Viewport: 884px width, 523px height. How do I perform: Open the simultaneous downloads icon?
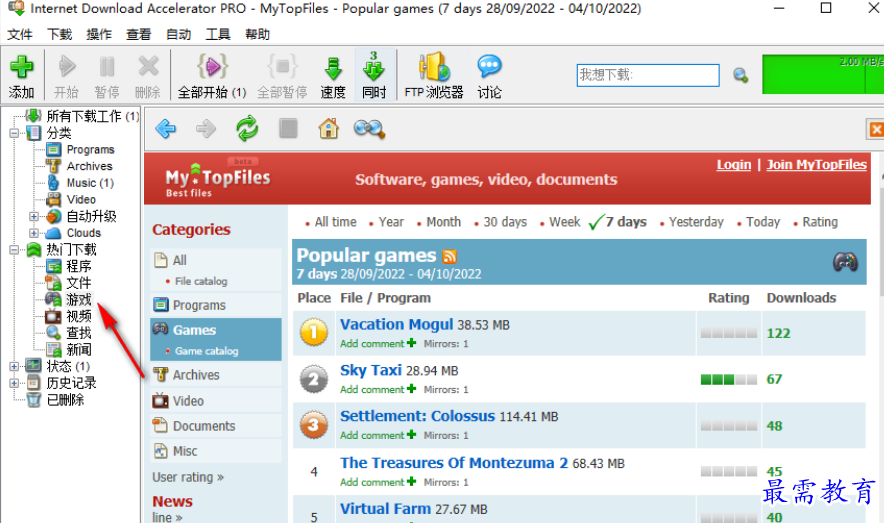pos(374,67)
